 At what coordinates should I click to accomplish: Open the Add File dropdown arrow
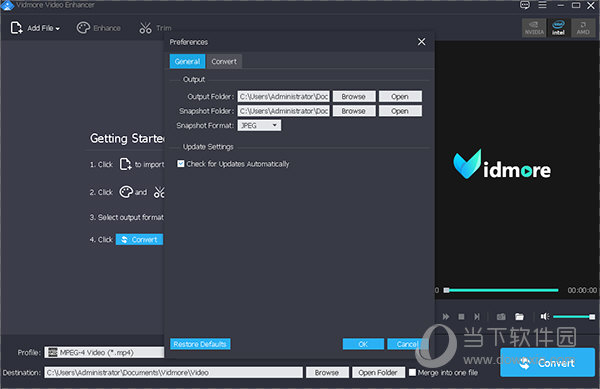pyautogui.click(x=57, y=29)
